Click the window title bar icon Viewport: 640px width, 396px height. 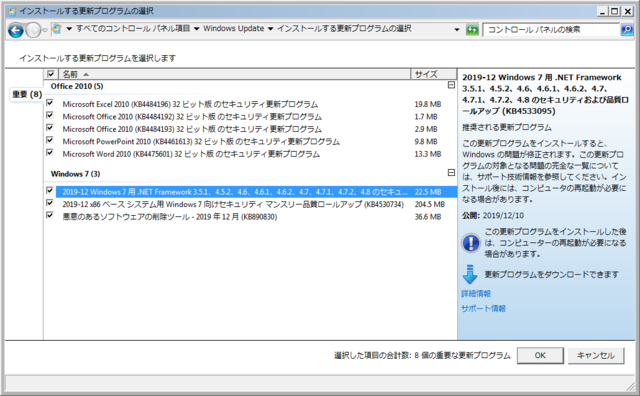click(12, 11)
